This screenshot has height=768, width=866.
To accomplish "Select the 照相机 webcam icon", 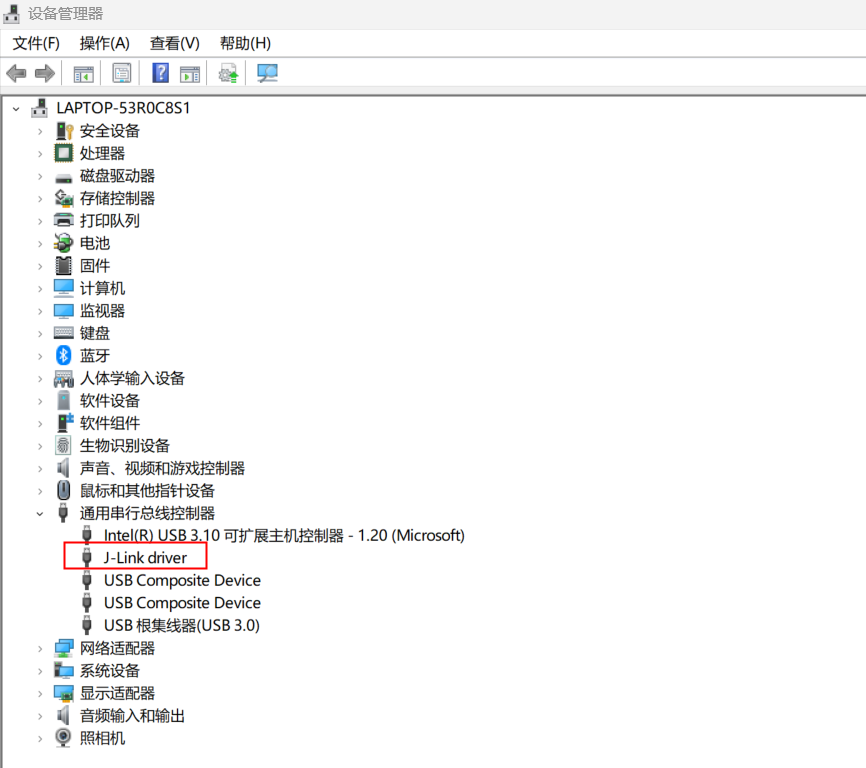I will (x=64, y=738).
